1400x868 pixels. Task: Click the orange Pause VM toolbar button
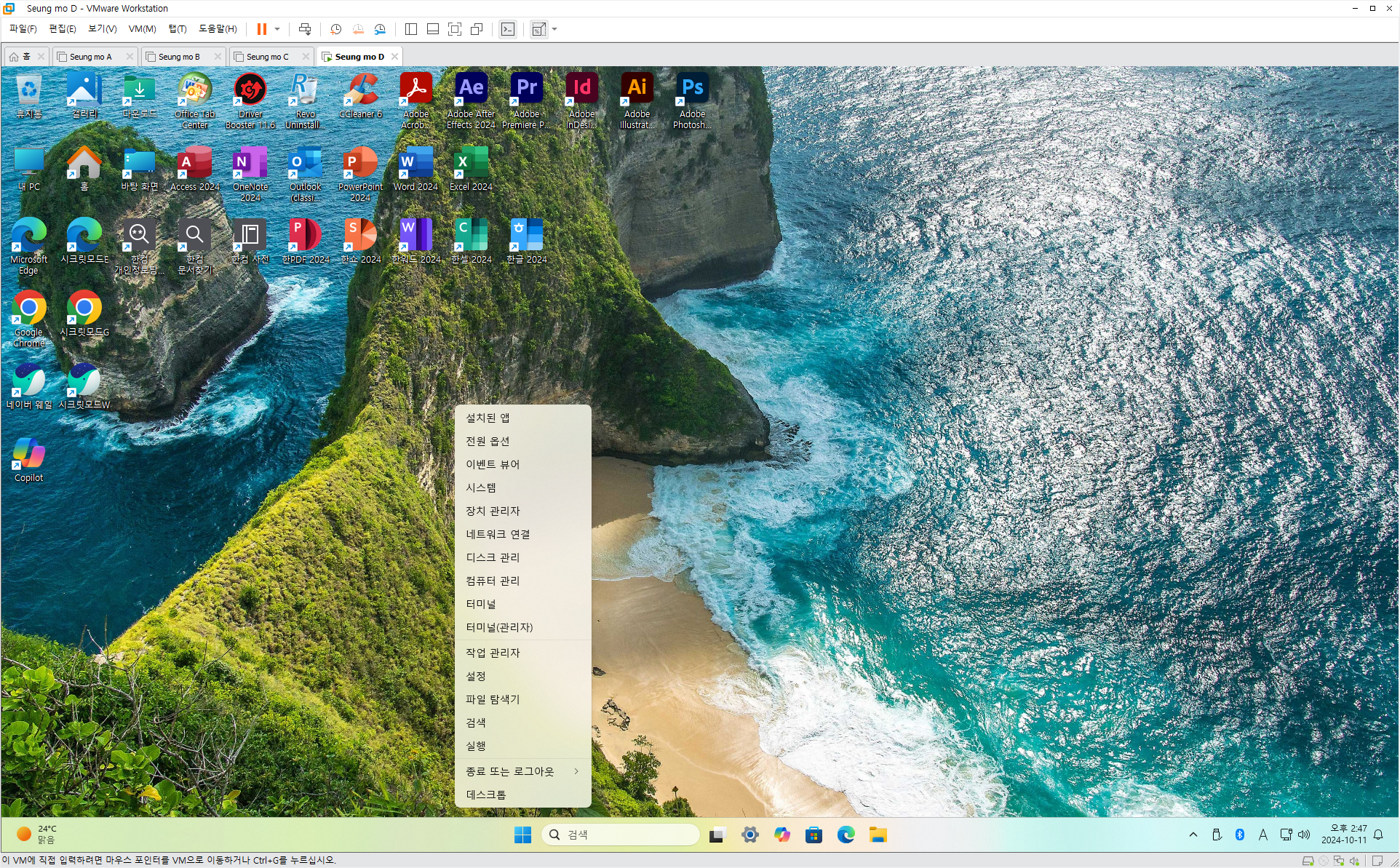coord(261,29)
